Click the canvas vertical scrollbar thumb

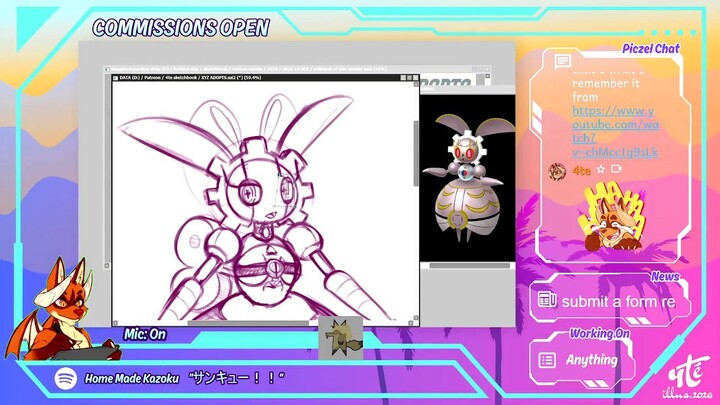pos(416,153)
